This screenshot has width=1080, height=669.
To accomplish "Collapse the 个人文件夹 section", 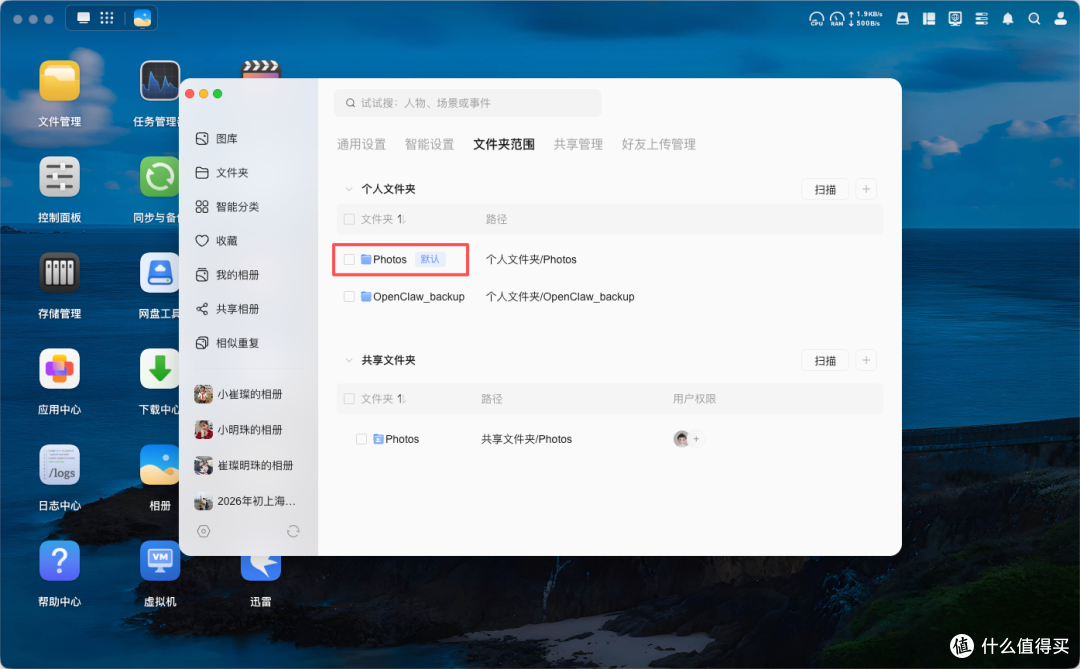I will point(349,189).
